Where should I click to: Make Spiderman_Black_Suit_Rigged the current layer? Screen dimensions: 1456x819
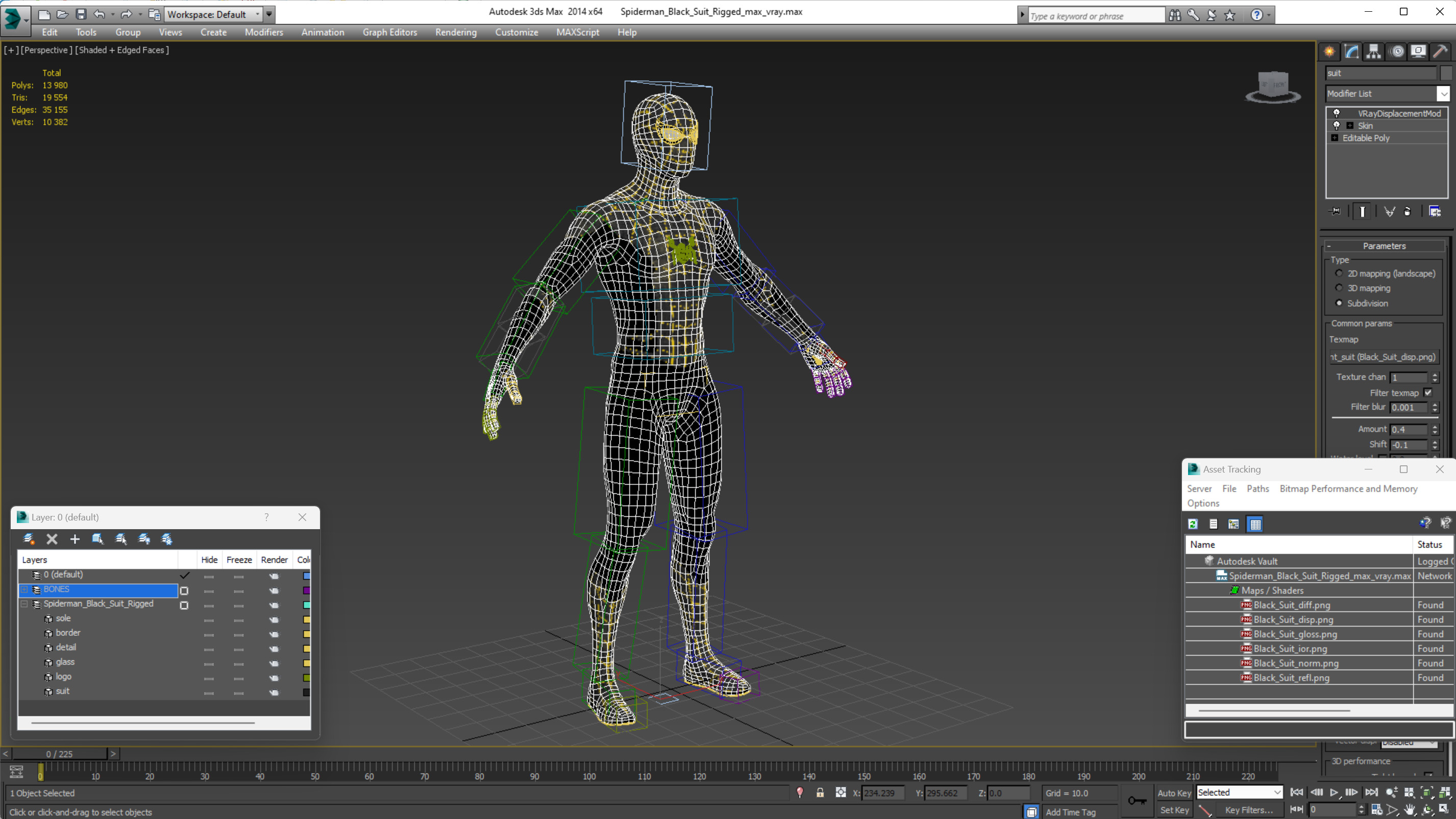184,605
